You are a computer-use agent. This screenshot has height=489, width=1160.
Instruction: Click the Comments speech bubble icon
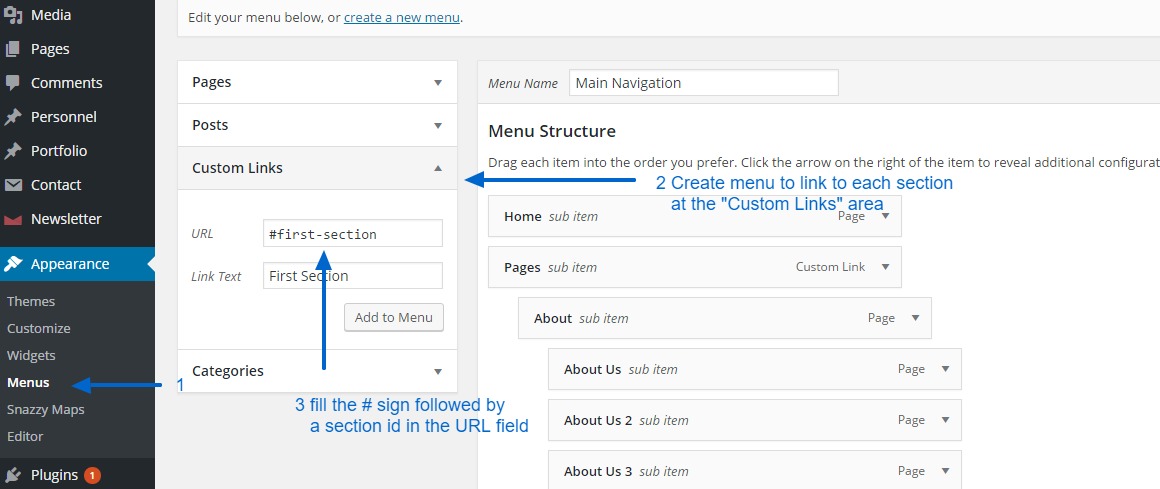point(13,83)
